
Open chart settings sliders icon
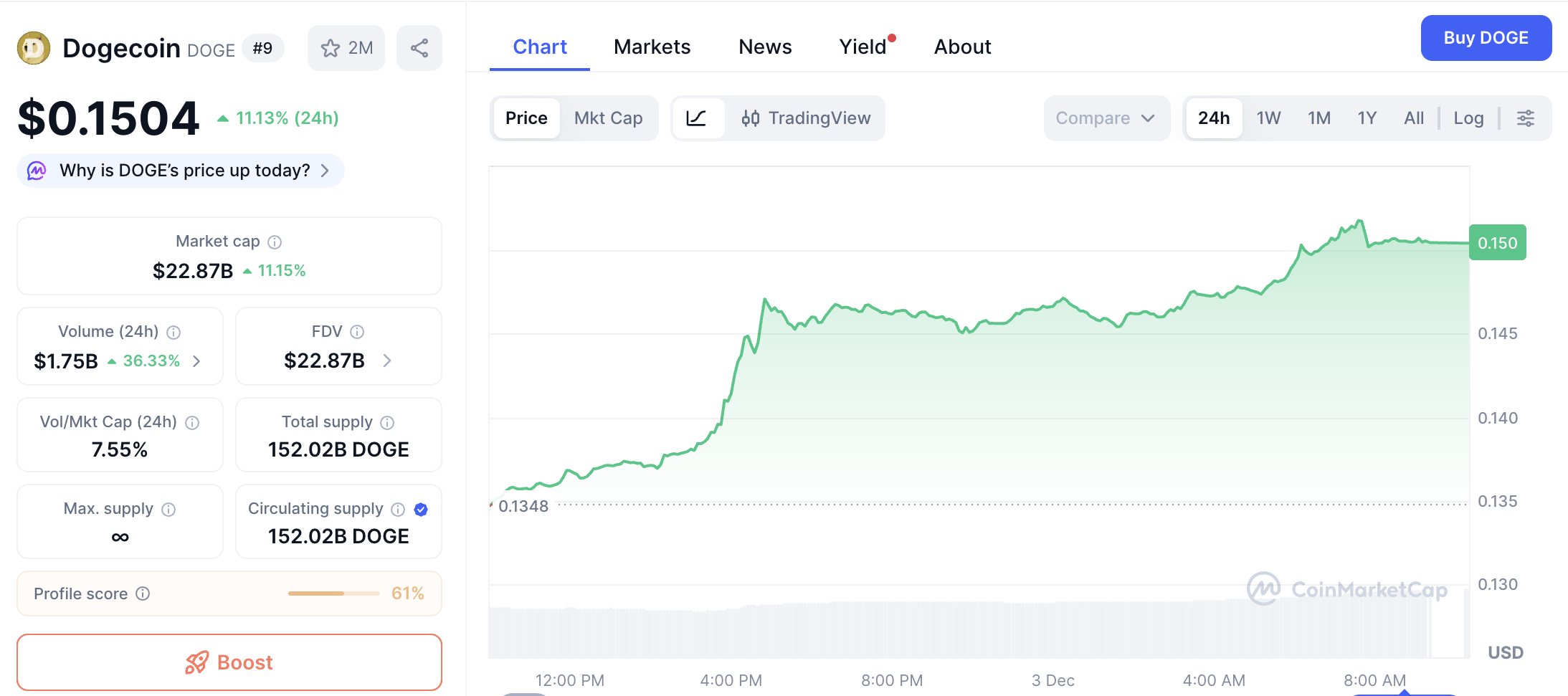[1526, 118]
